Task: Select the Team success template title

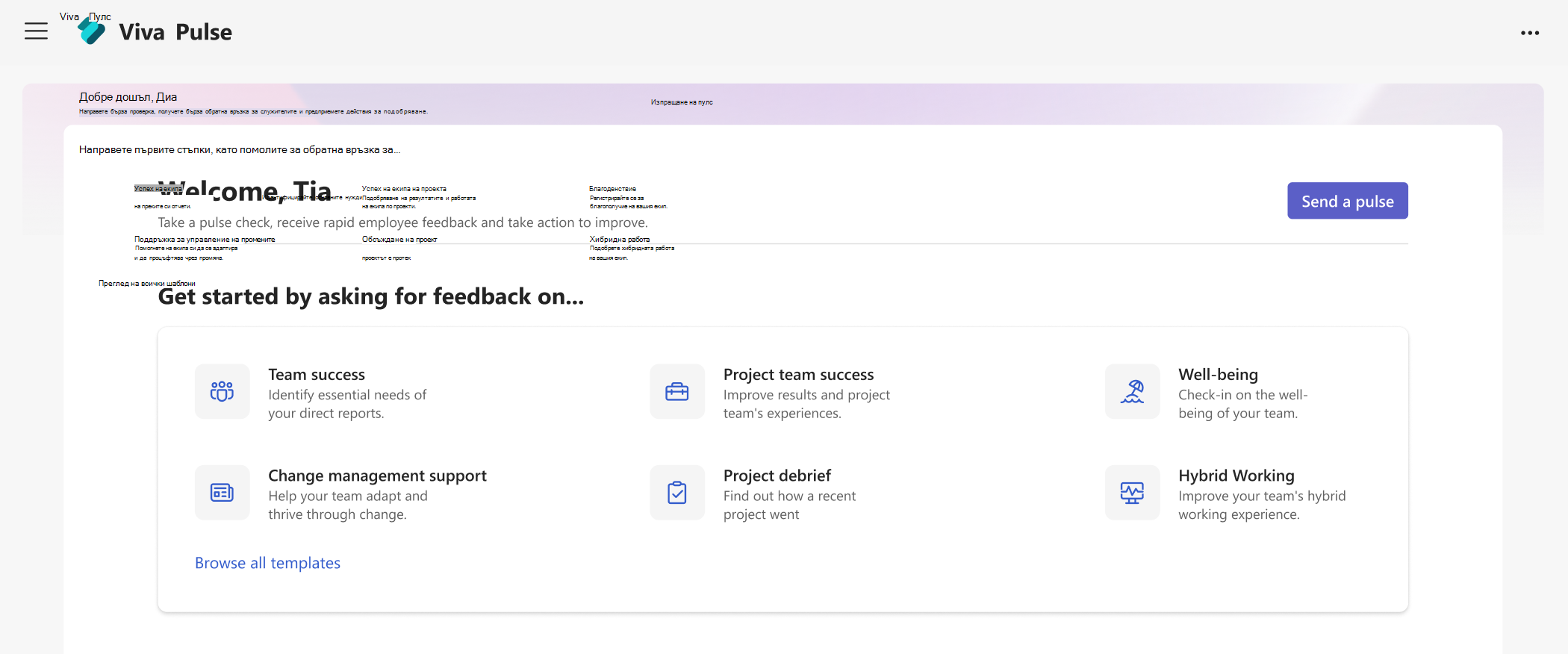Action: click(x=317, y=375)
